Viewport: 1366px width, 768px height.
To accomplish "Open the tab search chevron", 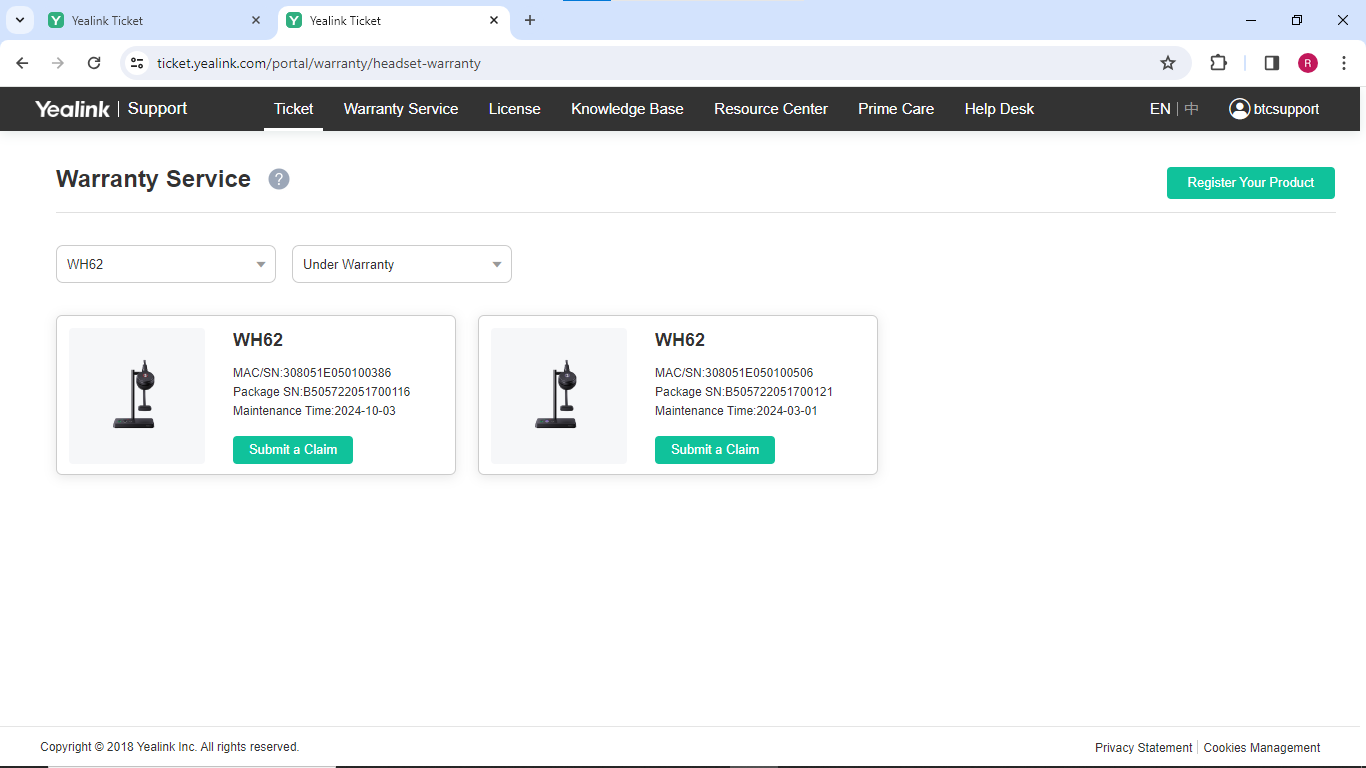I will click(19, 20).
